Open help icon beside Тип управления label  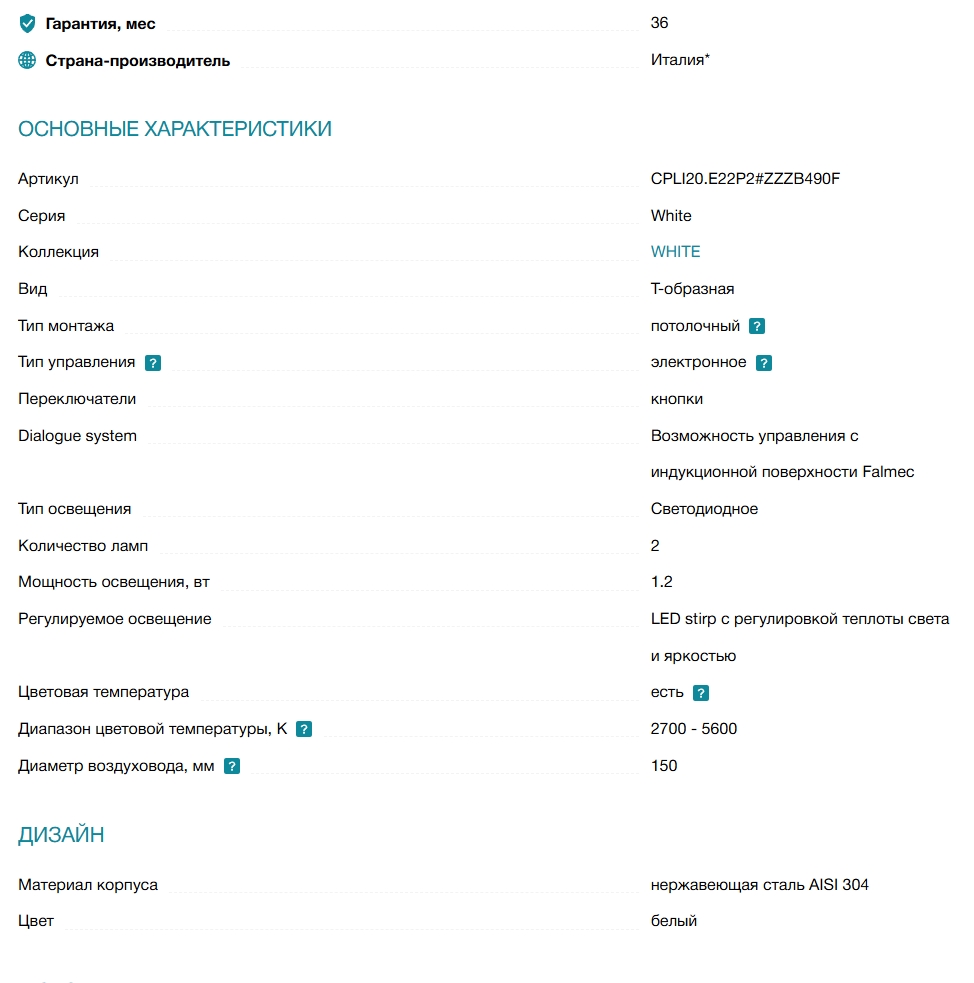(153, 363)
